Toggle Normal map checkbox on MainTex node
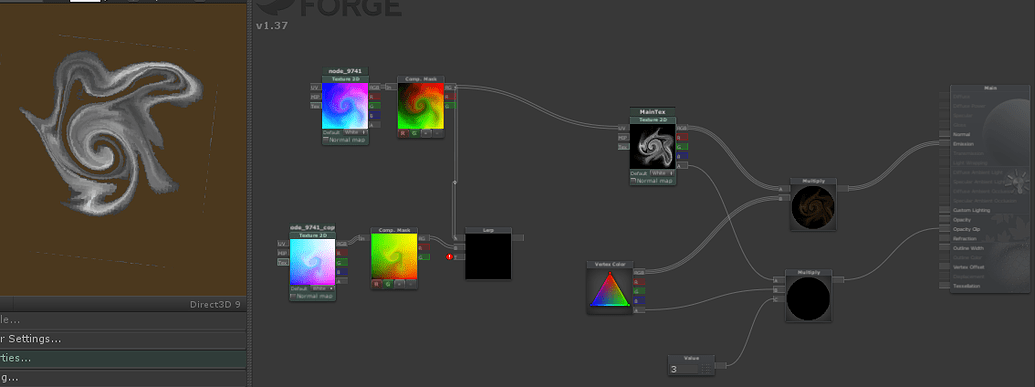The width and height of the screenshot is (1035, 387). [x=634, y=180]
